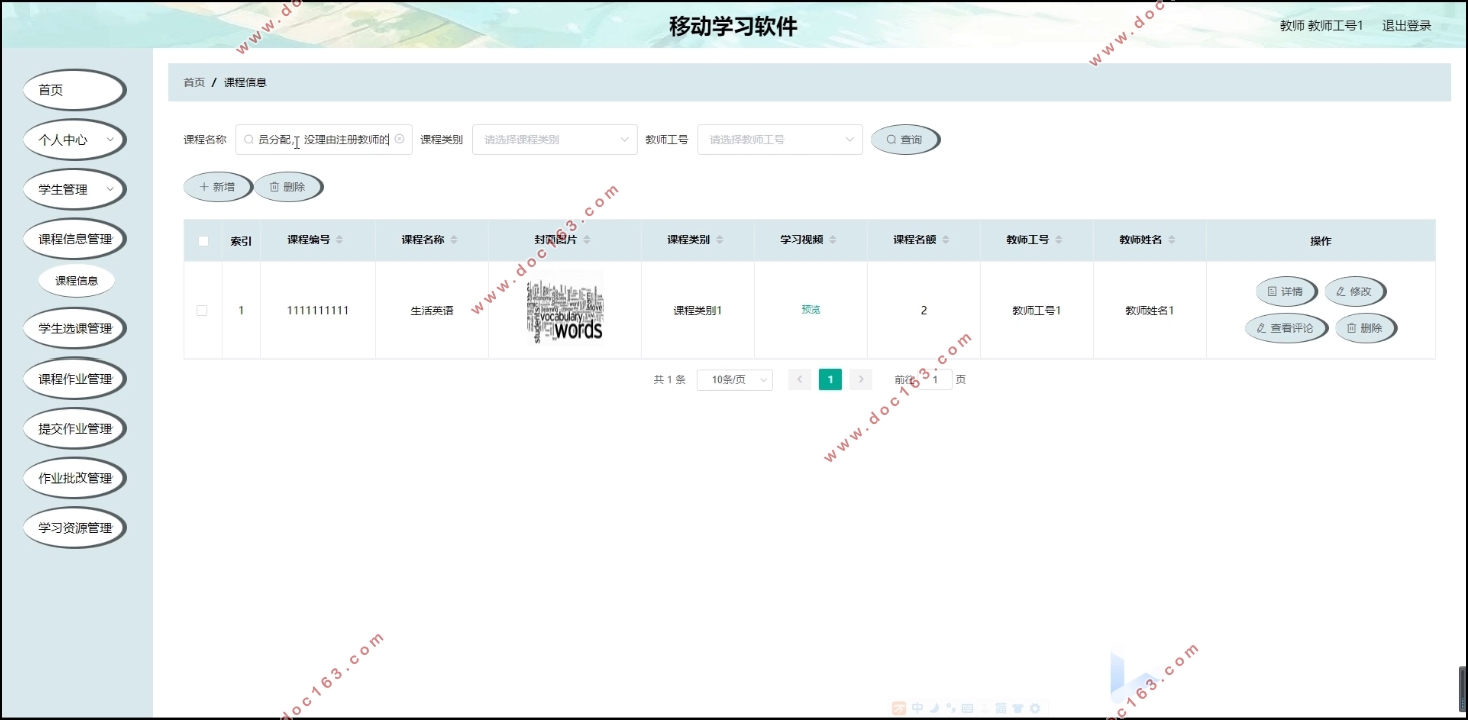Click the IME soft keyboard icon

[967, 708]
